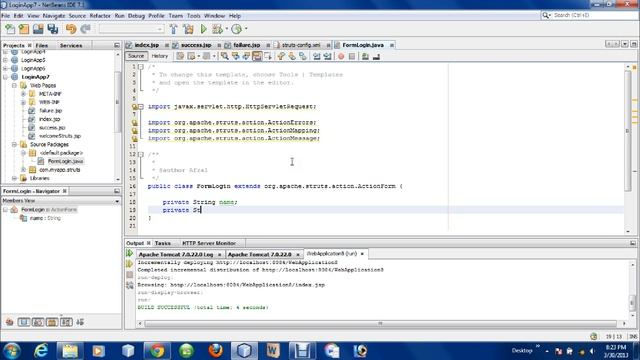Run the project with green play icon
Viewport: 640px width, 360px height.
click(x=203, y=29)
